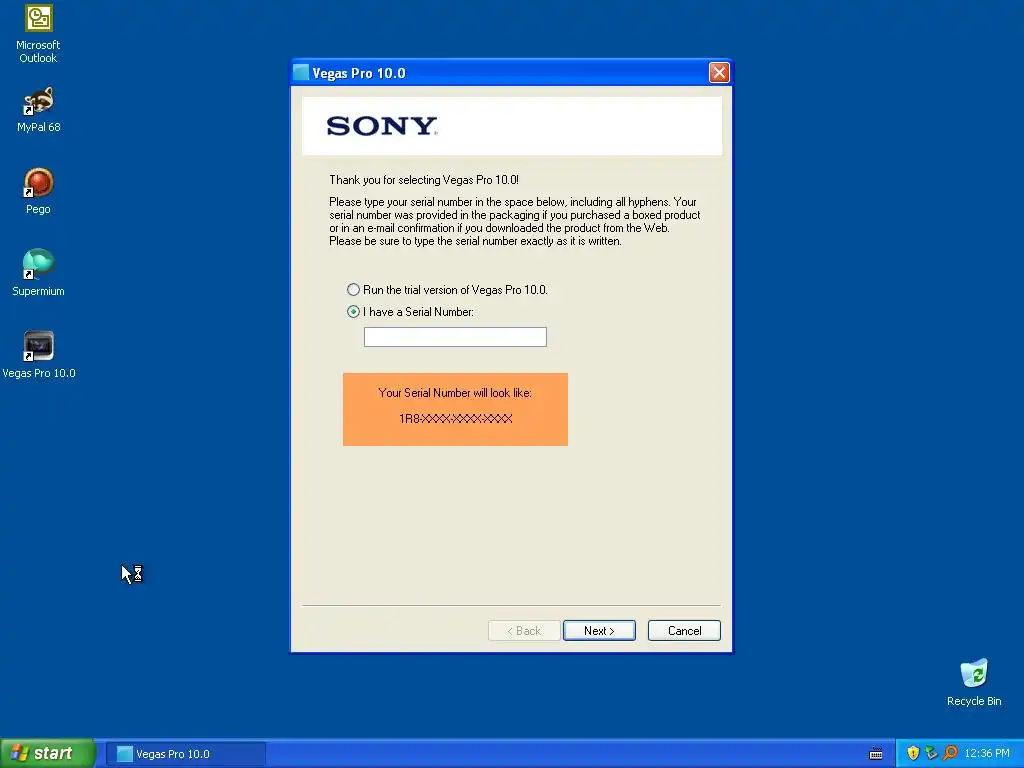Click the orange magnifier tray icon

[950, 754]
